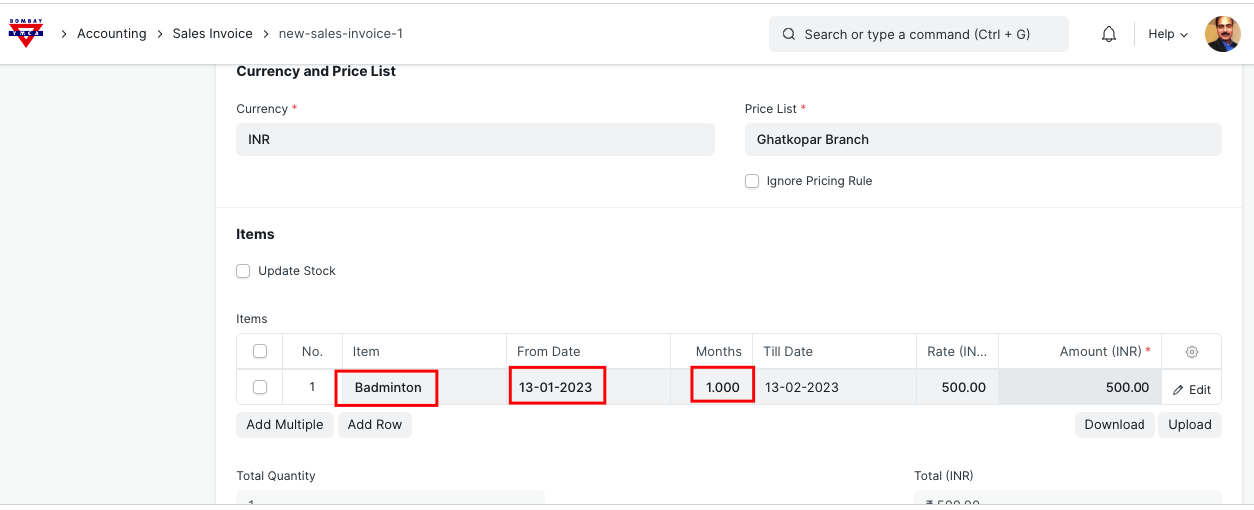
Task: Go to the Accounting breadcrumb
Action: point(112,34)
